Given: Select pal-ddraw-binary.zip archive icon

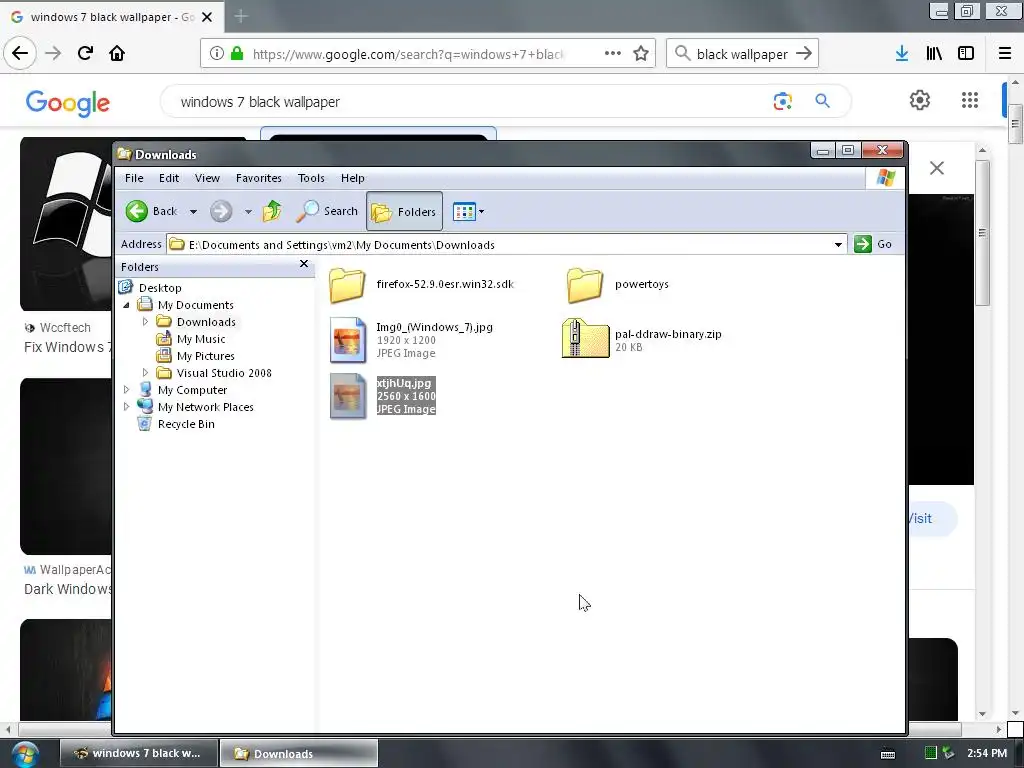Looking at the screenshot, I should pos(585,338).
